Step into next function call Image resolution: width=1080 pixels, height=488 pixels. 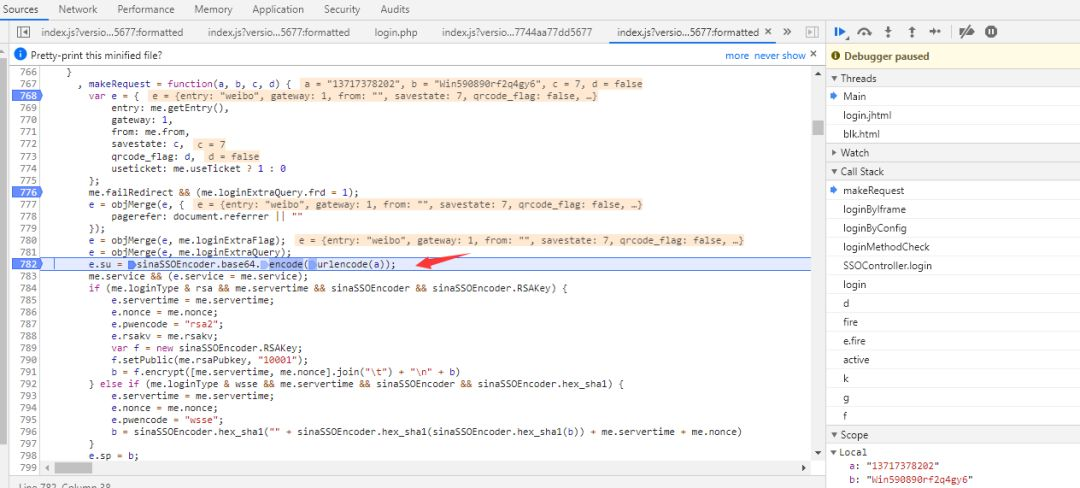point(889,32)
